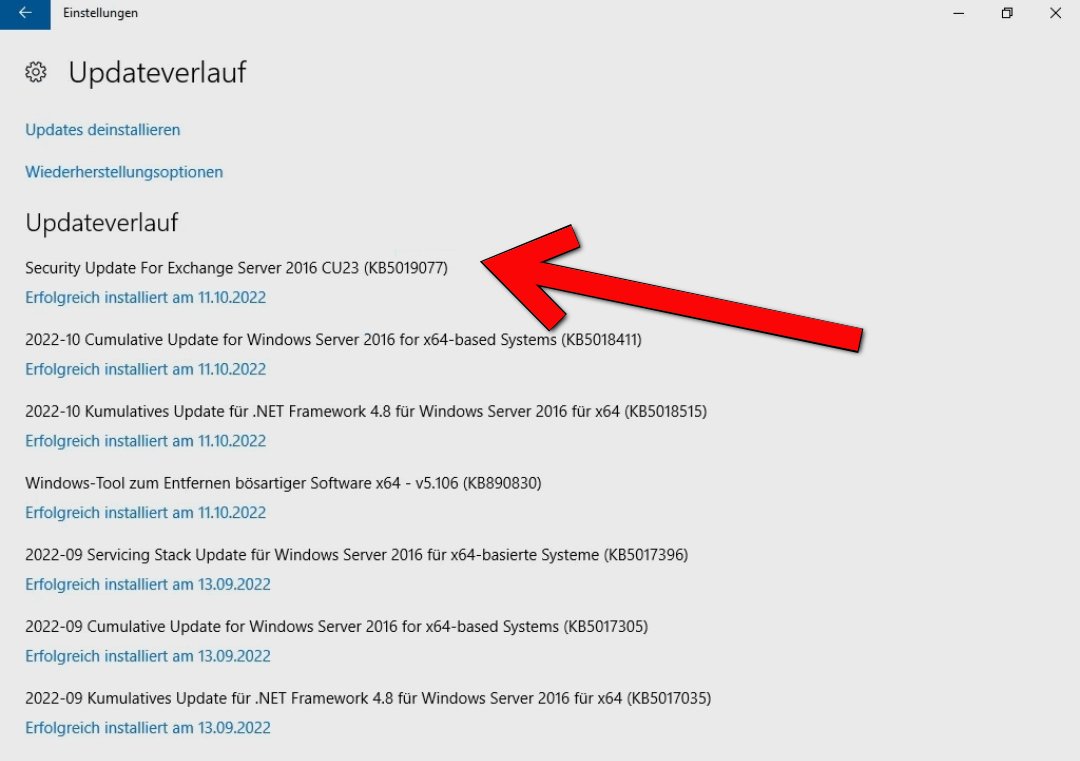Select 2022-10 Cumulative Update KB5018411 entry
The image size is (1080, 761).
click(333, 340)
